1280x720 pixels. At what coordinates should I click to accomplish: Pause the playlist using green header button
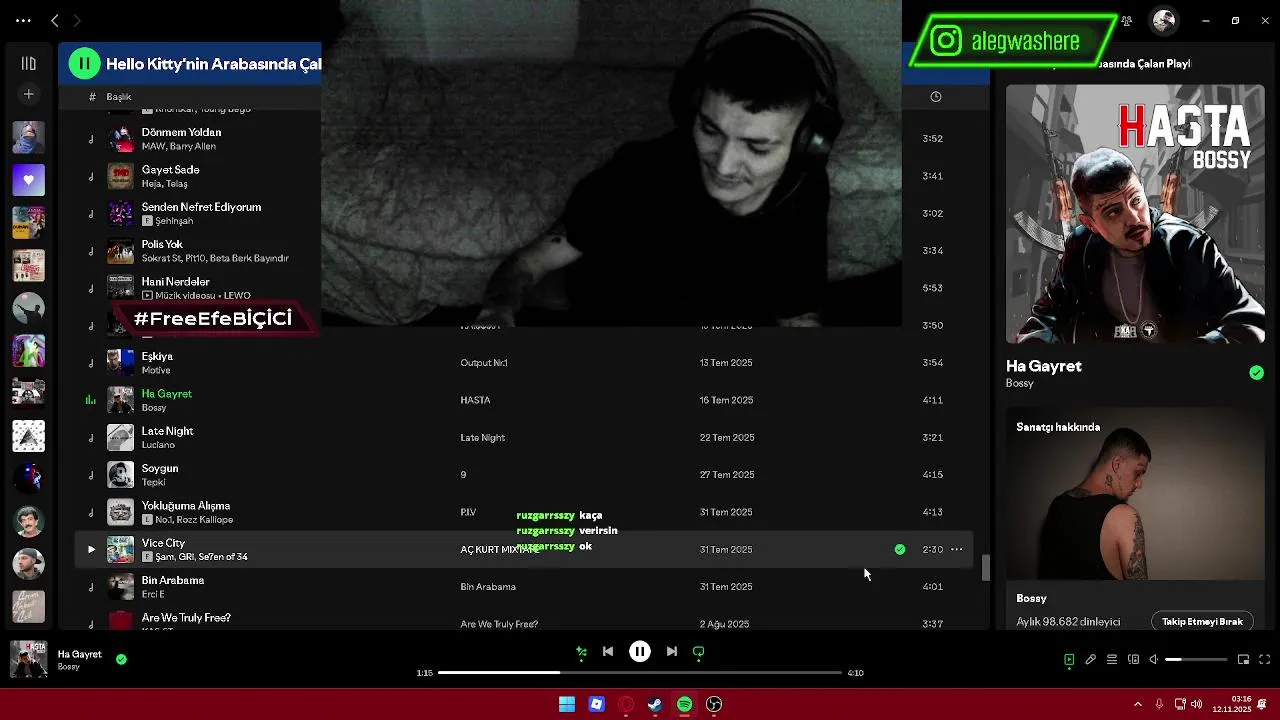coord(84,64)
